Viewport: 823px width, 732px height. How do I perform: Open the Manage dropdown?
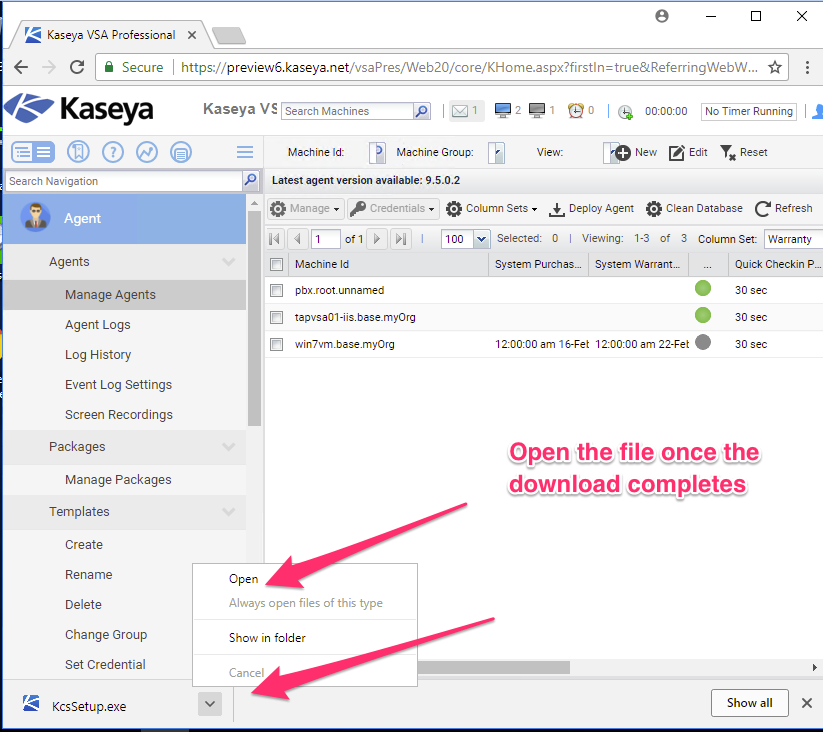306,208
